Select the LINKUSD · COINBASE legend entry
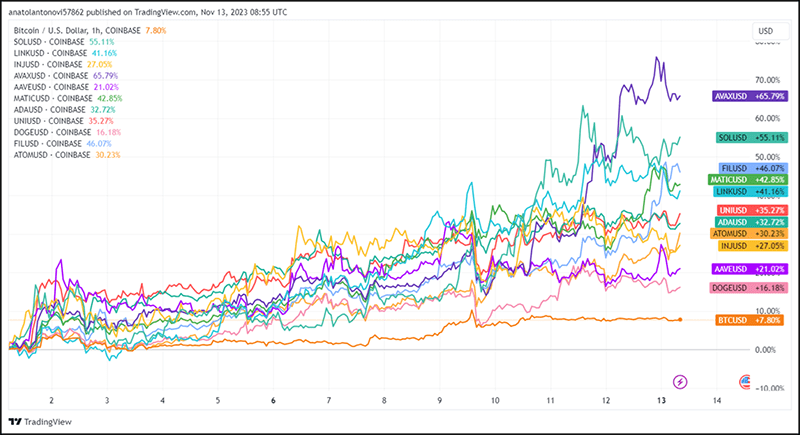The height and width of the screenshot is (435, 800). pos(65,53)
